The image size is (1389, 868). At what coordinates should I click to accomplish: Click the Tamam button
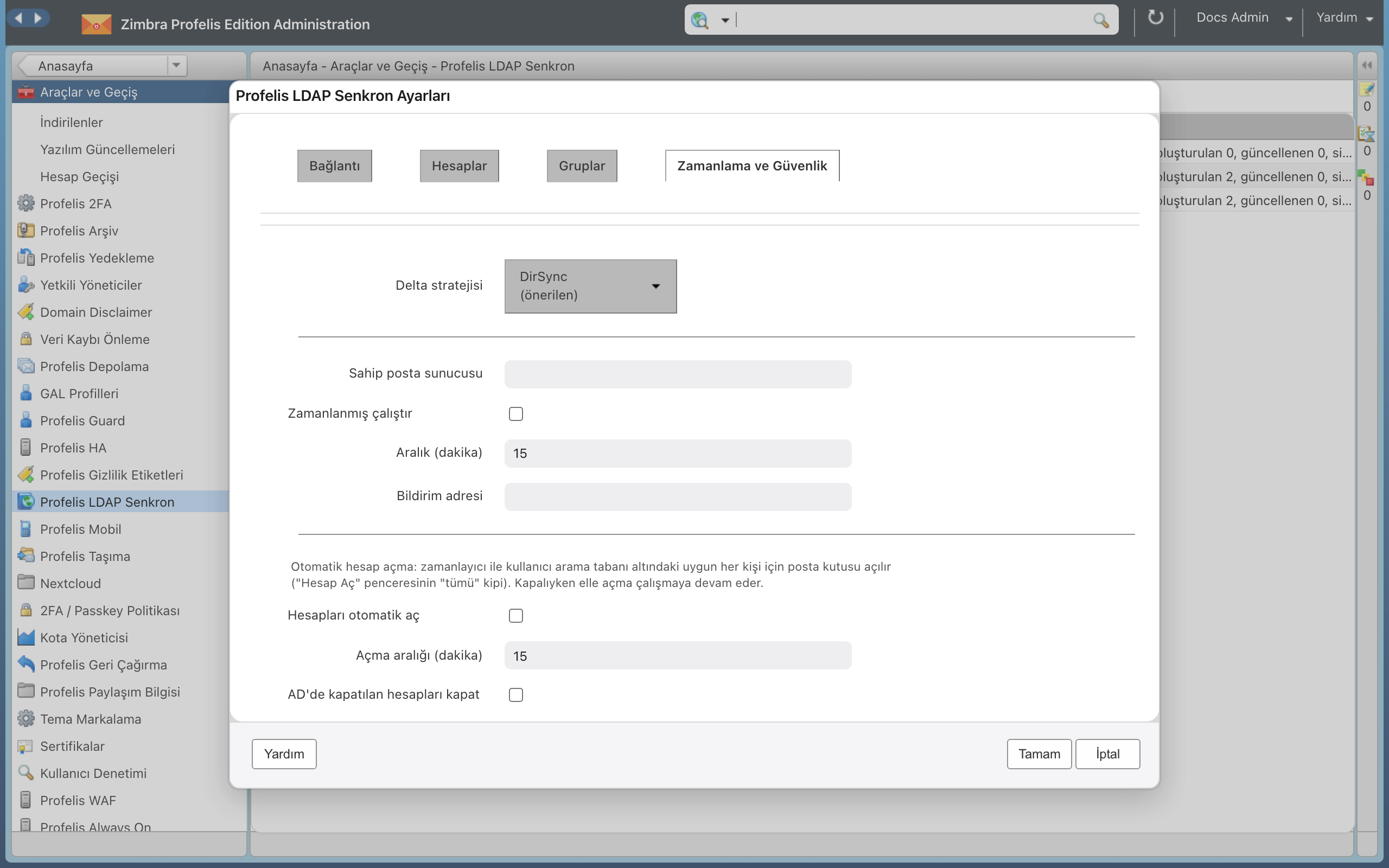[1039, 754]
